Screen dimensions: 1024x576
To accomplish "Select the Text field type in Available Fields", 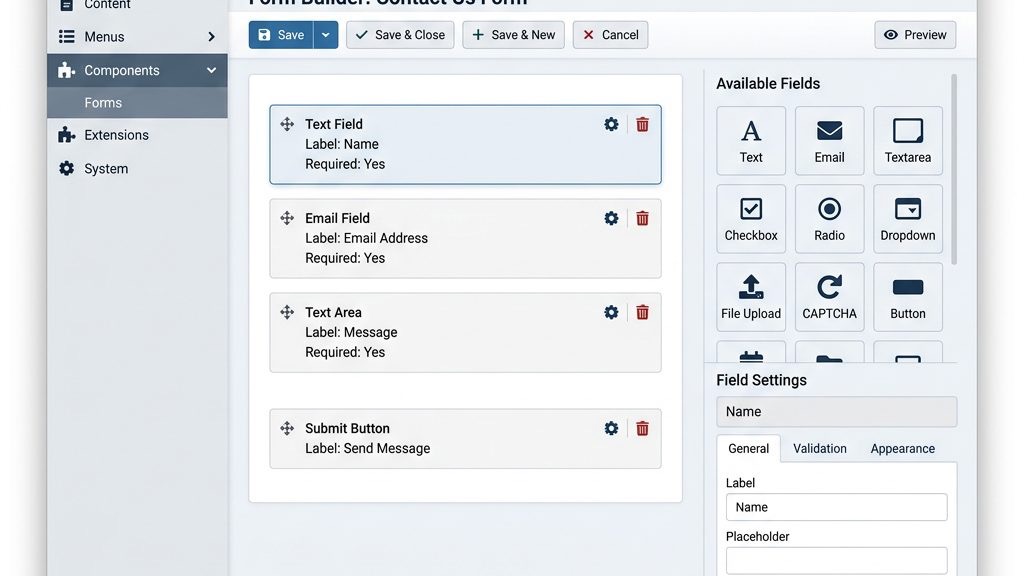I will click(x=751, y=140).
